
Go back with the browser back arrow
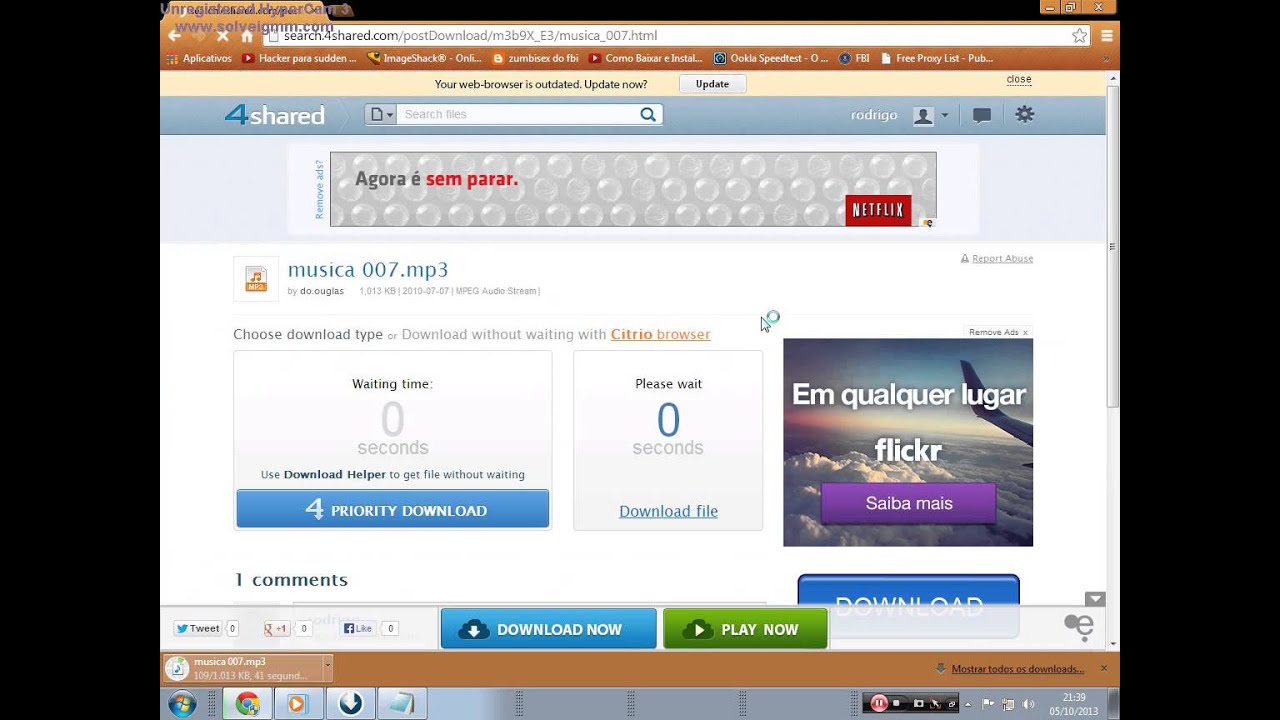tap(175, 35)
